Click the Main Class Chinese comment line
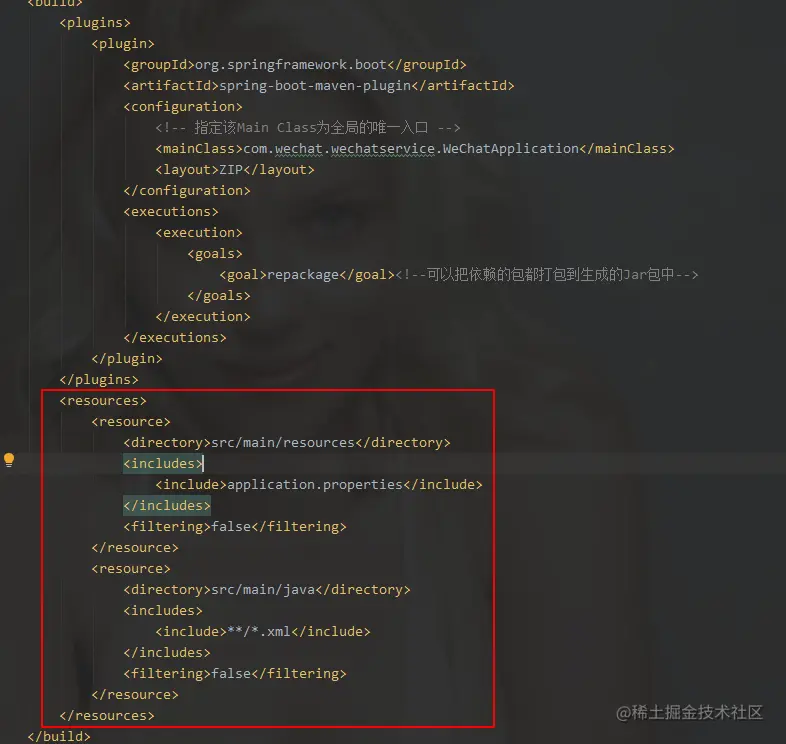The width and height of the screenshot is (786, 744). [x=308, y=128]
